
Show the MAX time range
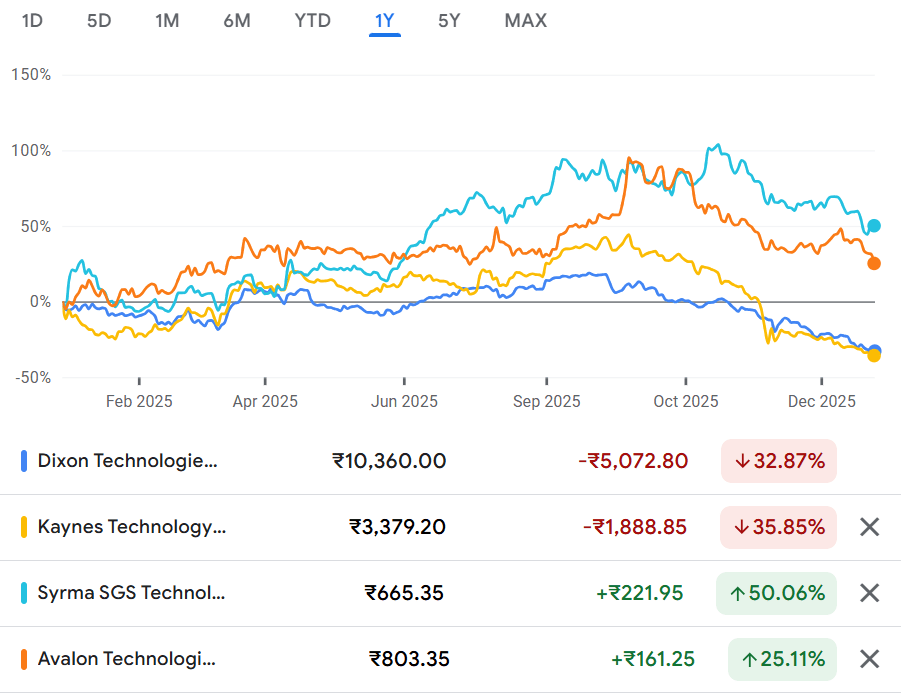526,21
